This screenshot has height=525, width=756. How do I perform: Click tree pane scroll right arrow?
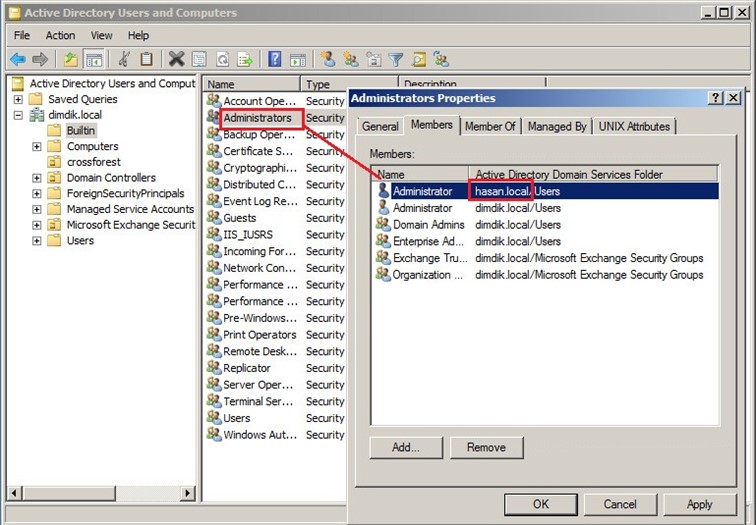[188, 493]
